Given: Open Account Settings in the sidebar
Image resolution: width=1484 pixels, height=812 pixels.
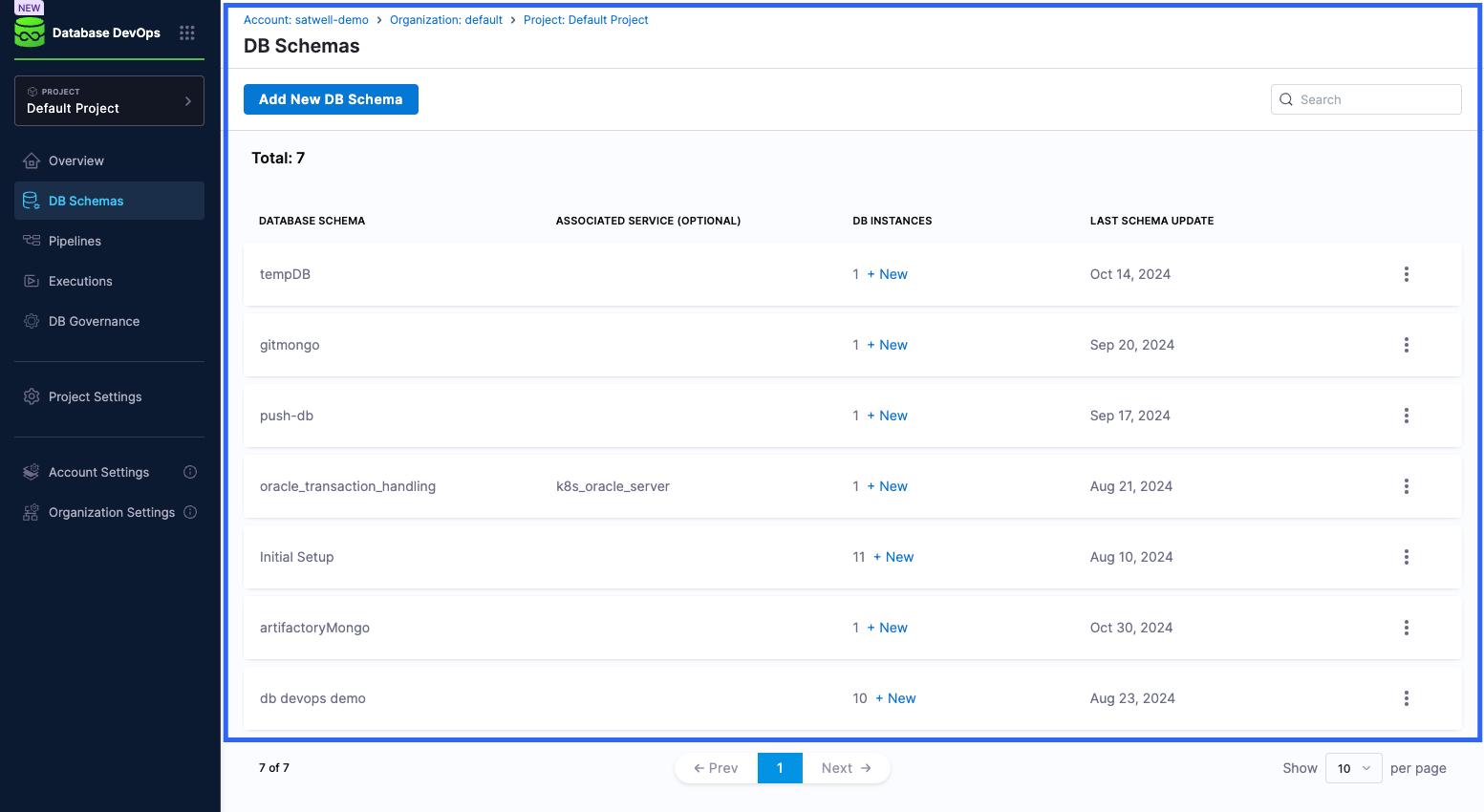Looking at the screenshot, I should [x=98, y=472].
